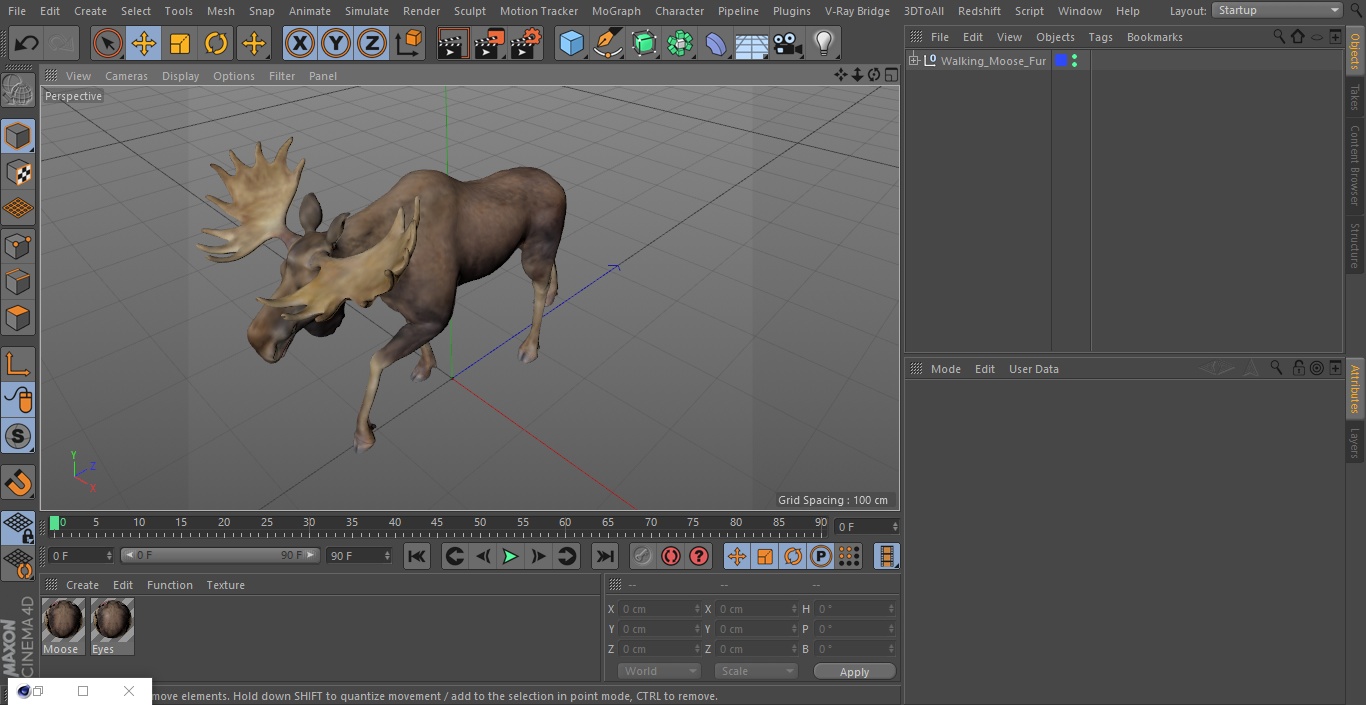The width and height of the screenshot is (1366, 705).
Task: Open viewport Cameras menu
Action: pos(126,76)
